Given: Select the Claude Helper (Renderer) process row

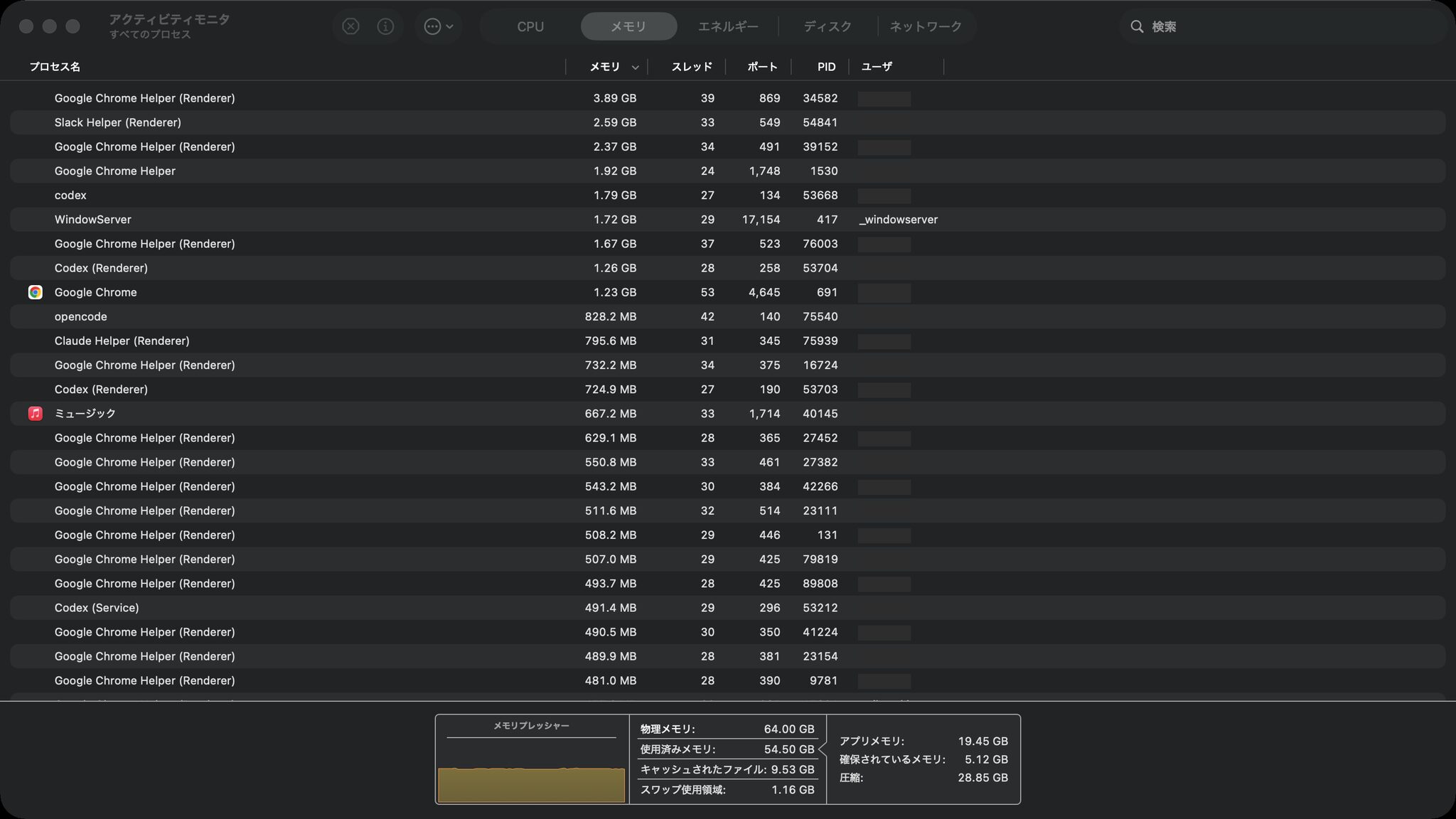Looking at the screenshot, I should tap(727, 341).
